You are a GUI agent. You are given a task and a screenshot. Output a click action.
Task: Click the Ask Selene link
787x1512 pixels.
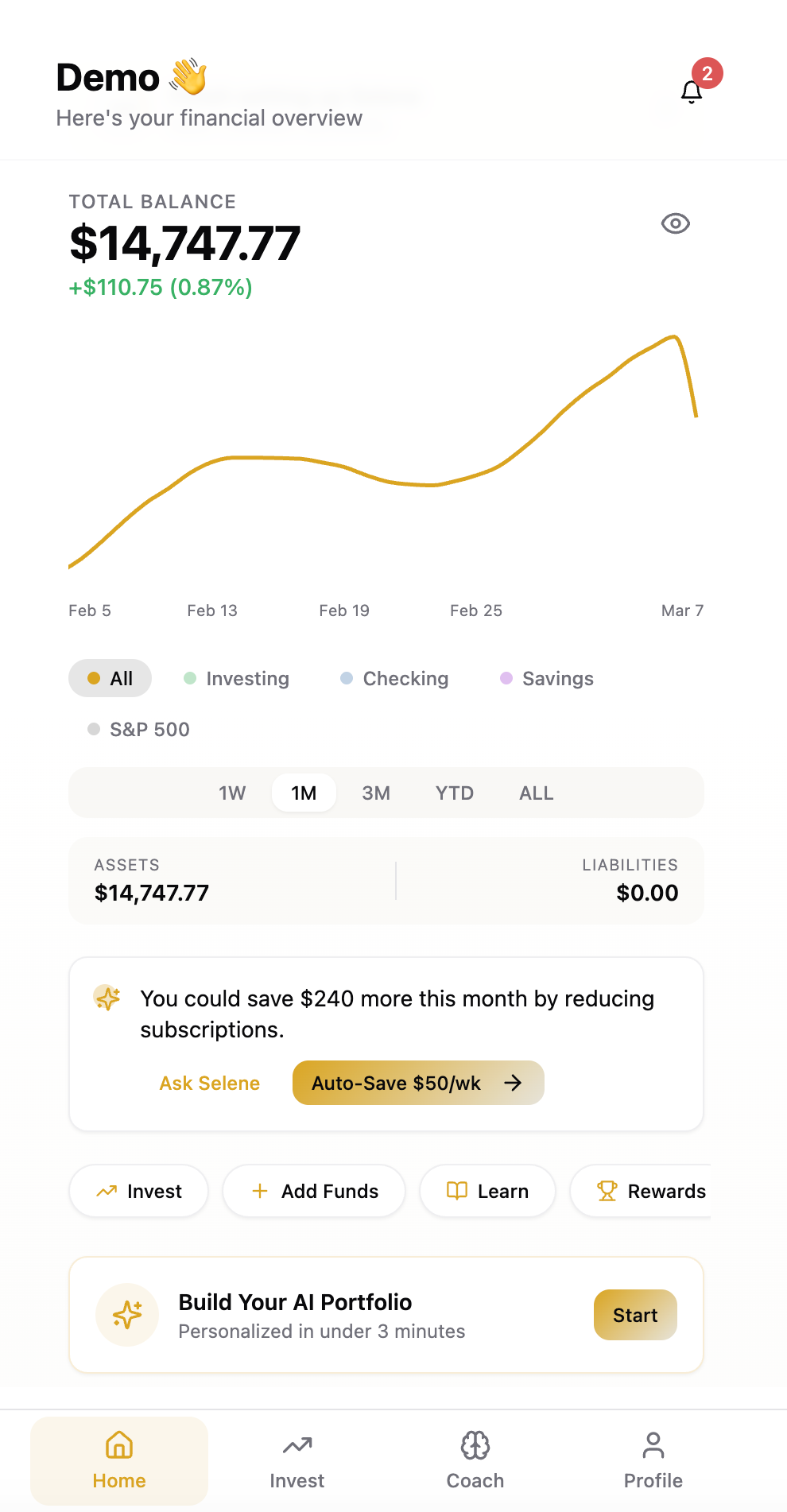(x=210, y=1084)
